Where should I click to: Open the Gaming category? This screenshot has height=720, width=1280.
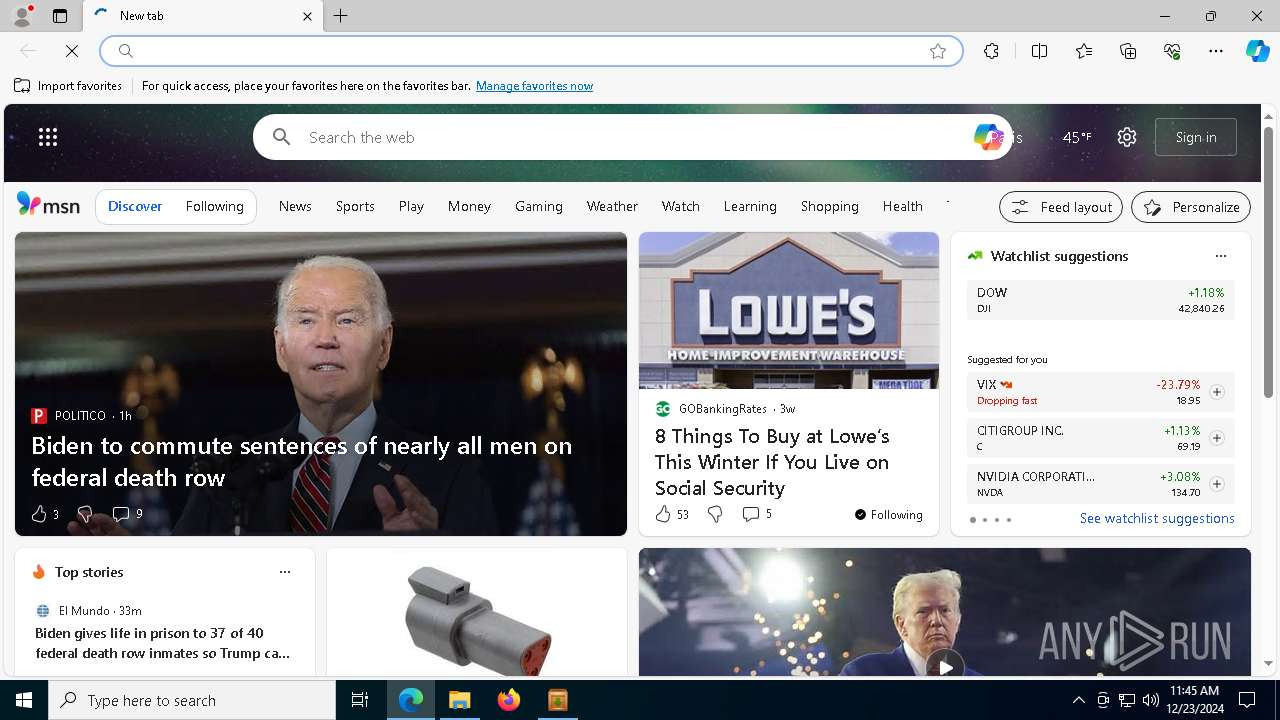[539, 206]
